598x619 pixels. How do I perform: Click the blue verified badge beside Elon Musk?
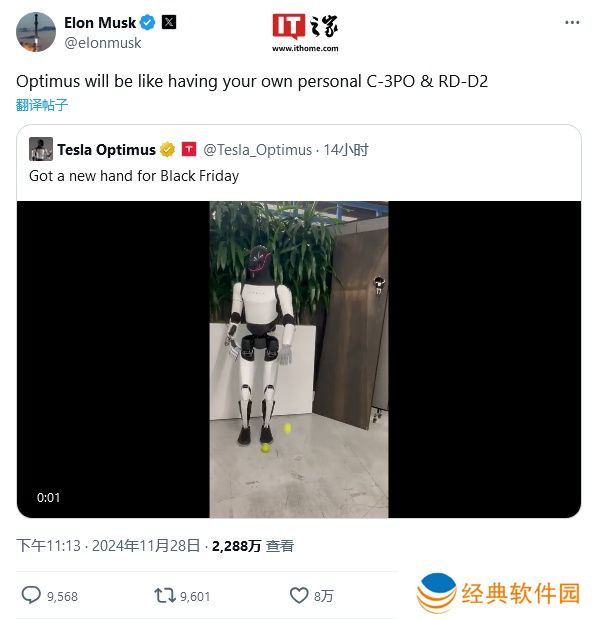[x=147, y=23]
